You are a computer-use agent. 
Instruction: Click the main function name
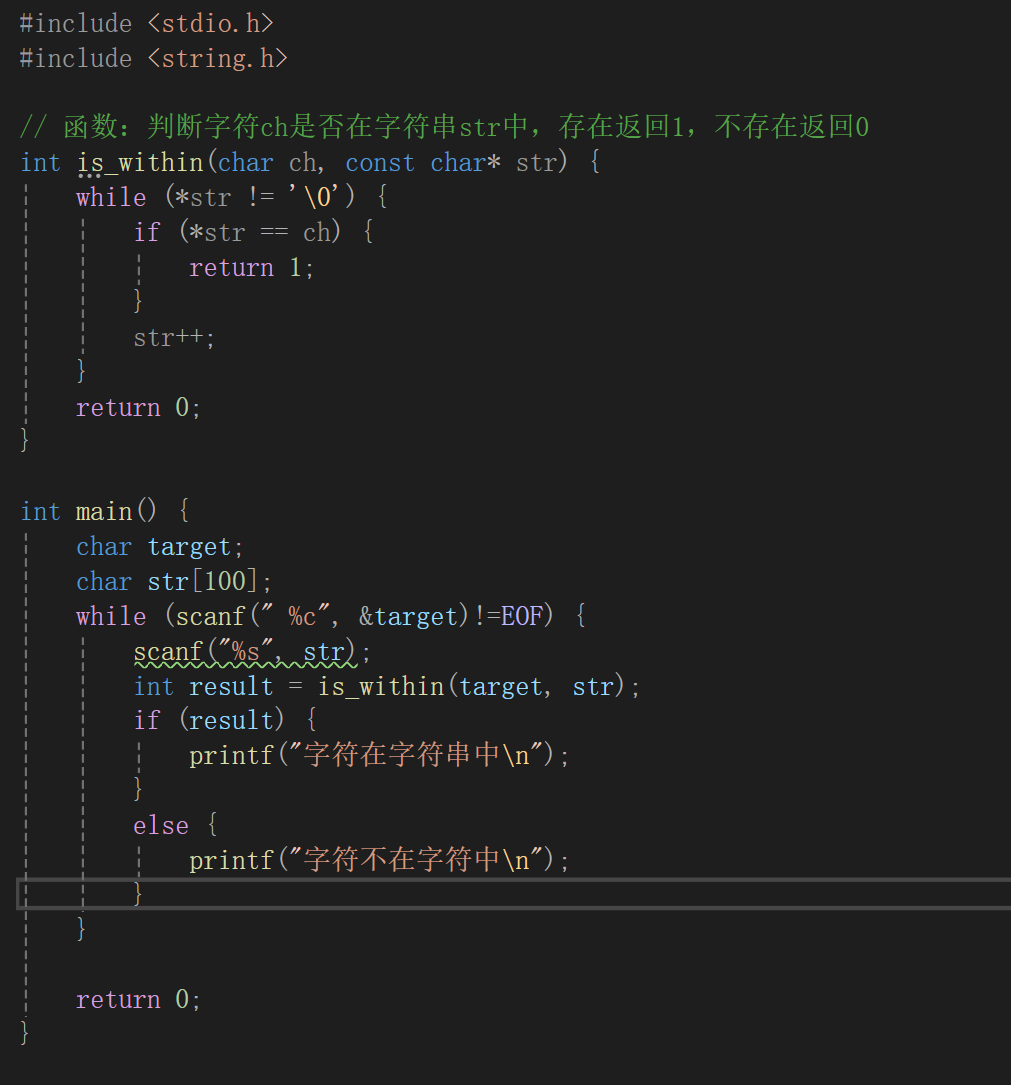pos(104,512)
